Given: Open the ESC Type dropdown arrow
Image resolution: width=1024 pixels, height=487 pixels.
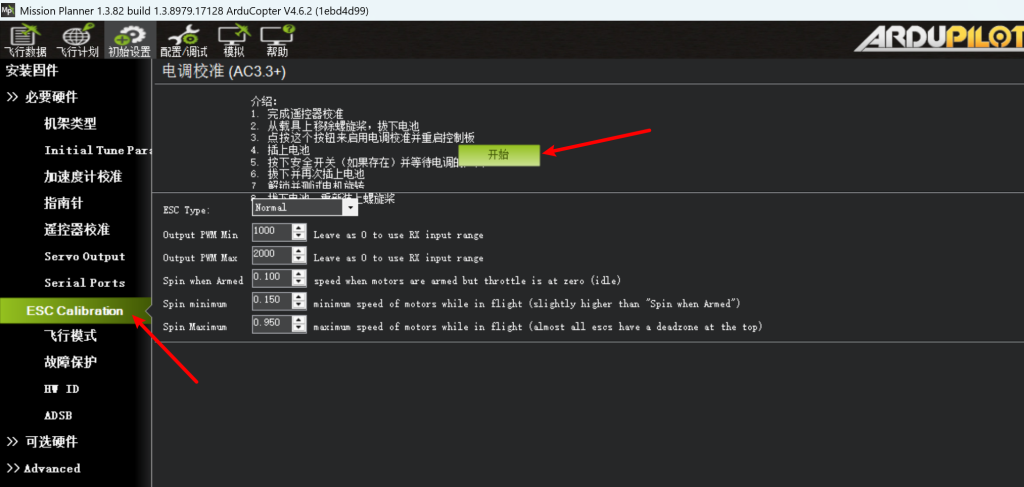Looking at the screenshot, I should (351, 208).
